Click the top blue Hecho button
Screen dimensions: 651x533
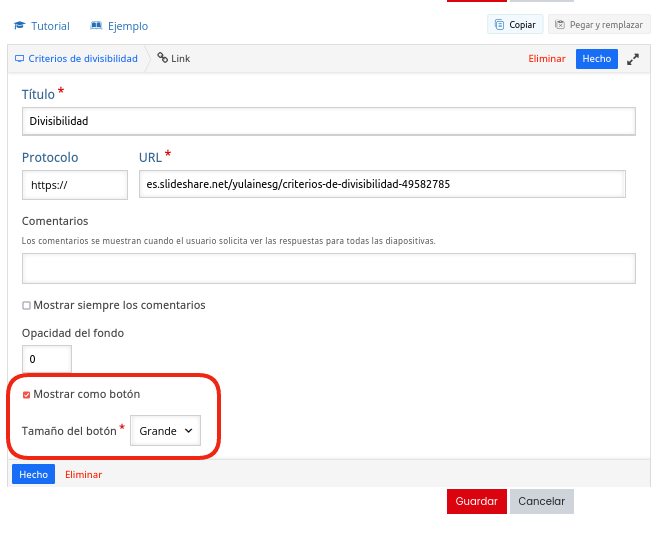point(596,59)
